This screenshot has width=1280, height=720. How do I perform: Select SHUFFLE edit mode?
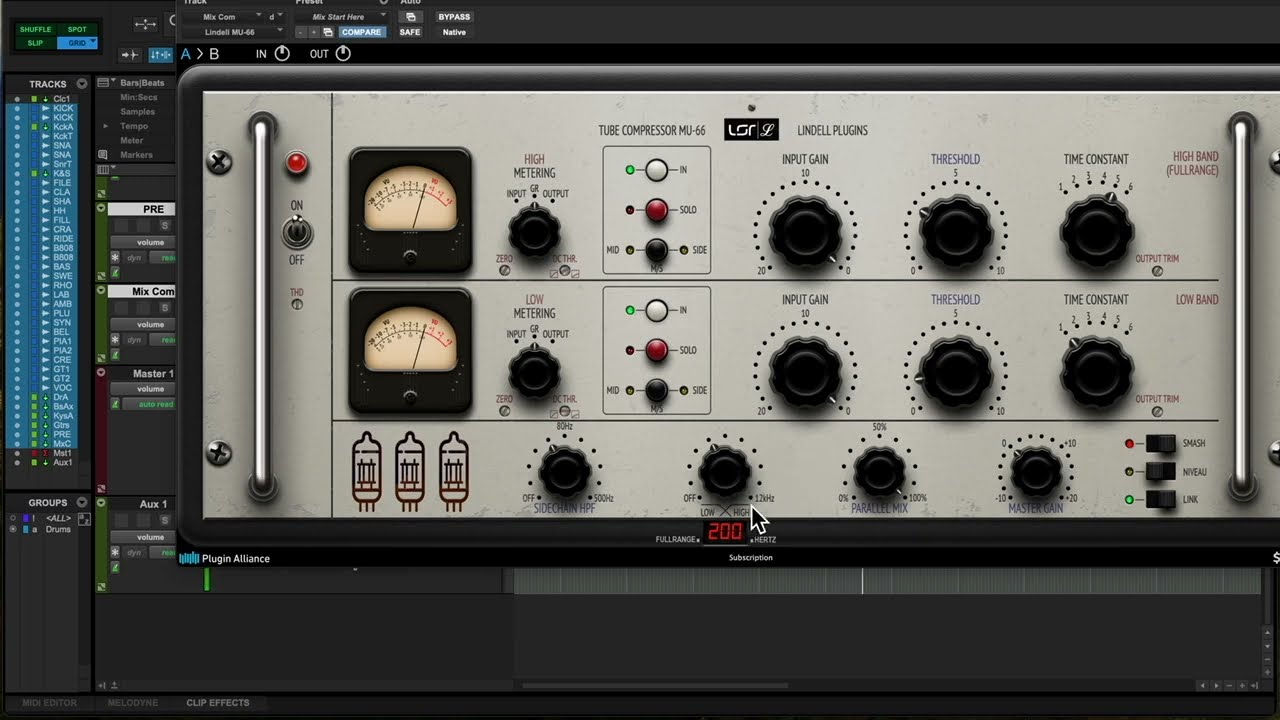[x=36, y=30]
